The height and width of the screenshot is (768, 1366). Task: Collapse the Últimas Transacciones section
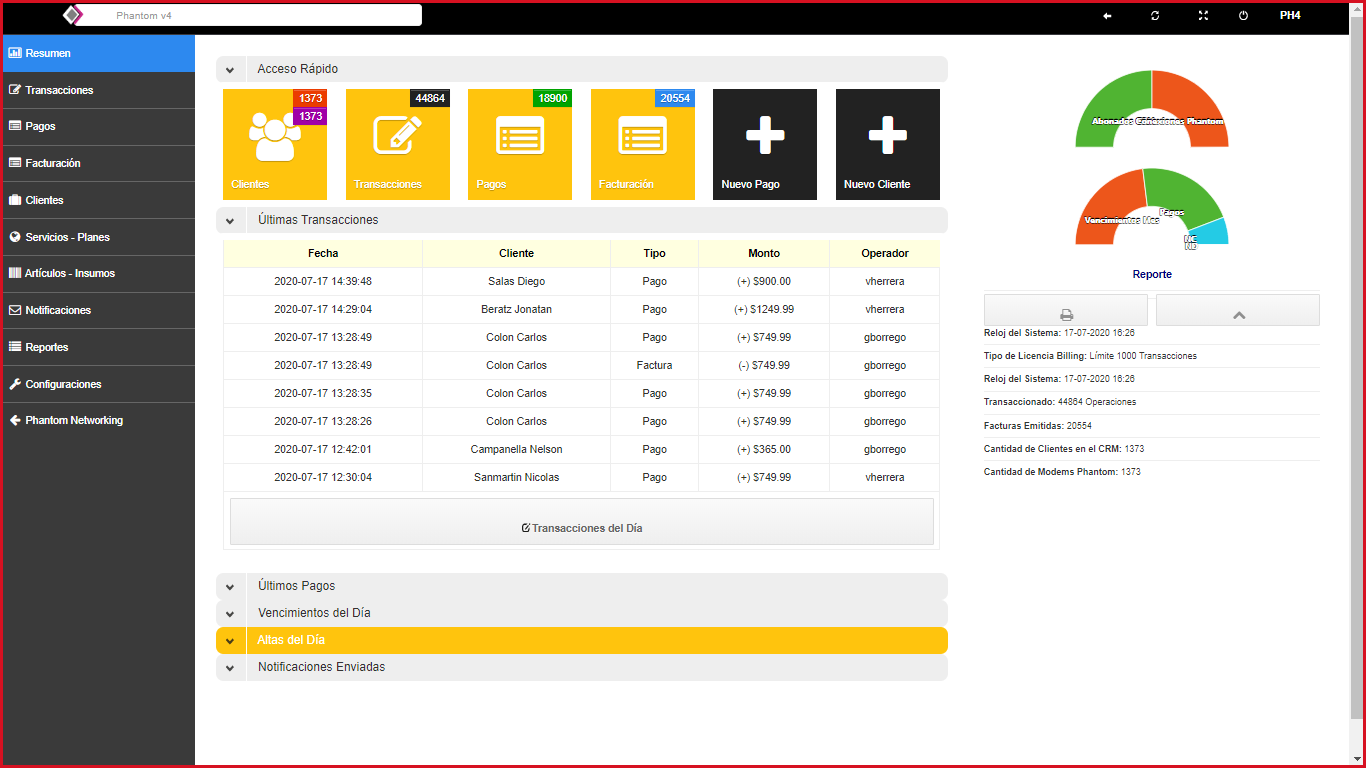[x=230, y=221]
